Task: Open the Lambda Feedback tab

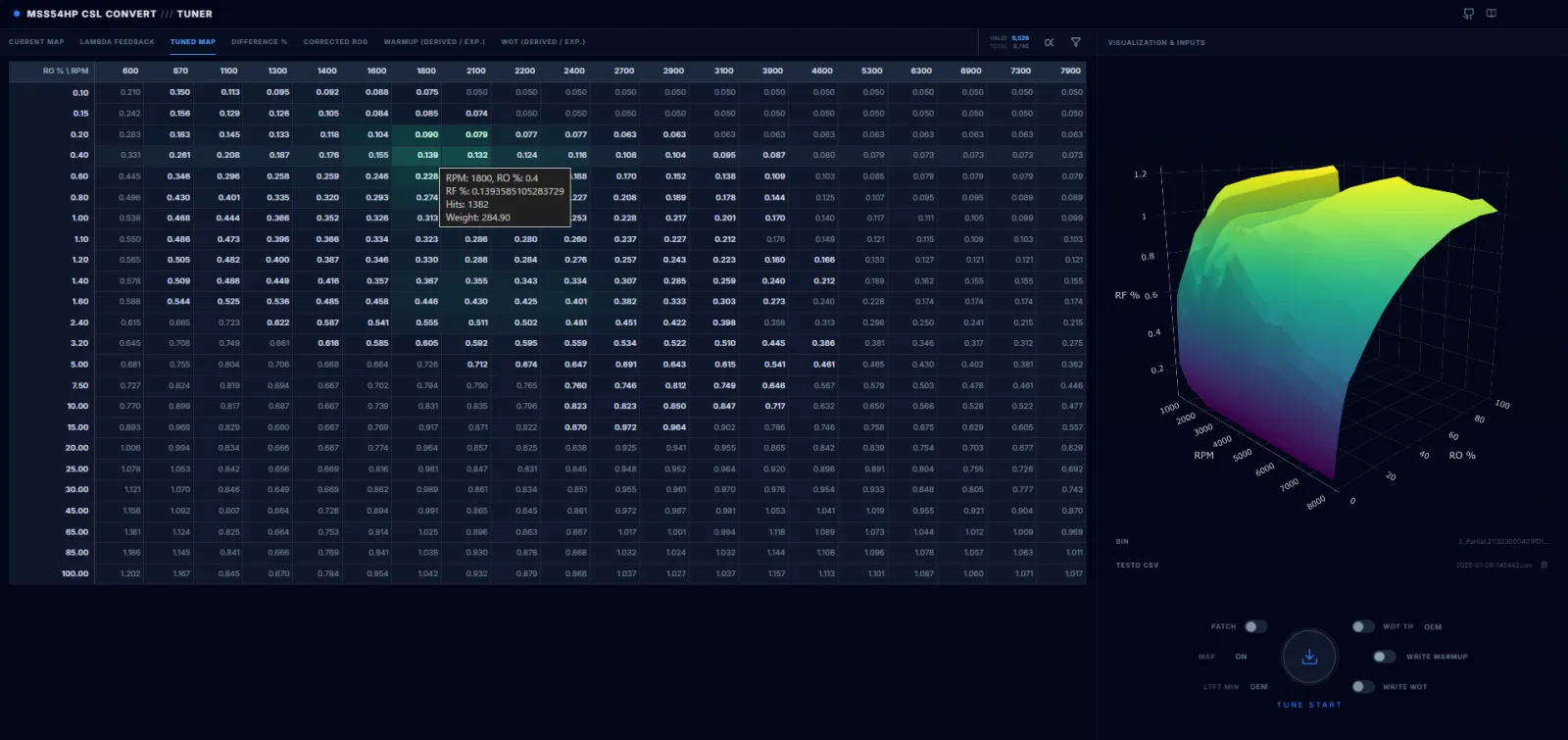Action: 117,42
